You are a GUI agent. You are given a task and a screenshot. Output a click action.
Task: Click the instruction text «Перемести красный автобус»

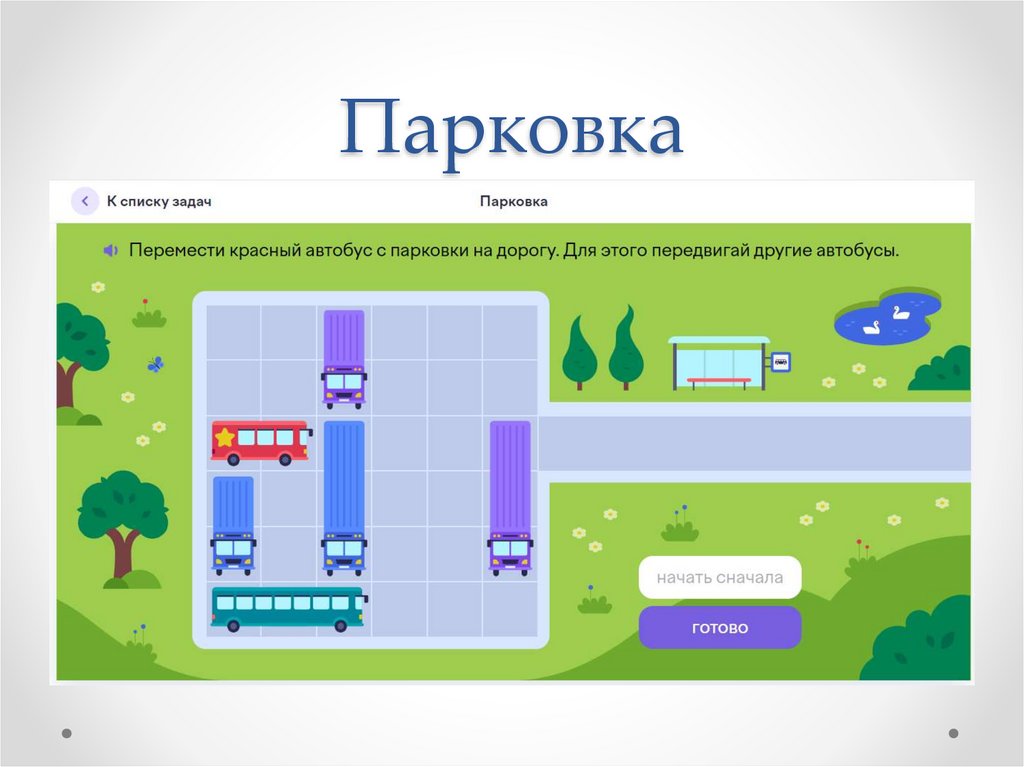(x=251, y=250)
